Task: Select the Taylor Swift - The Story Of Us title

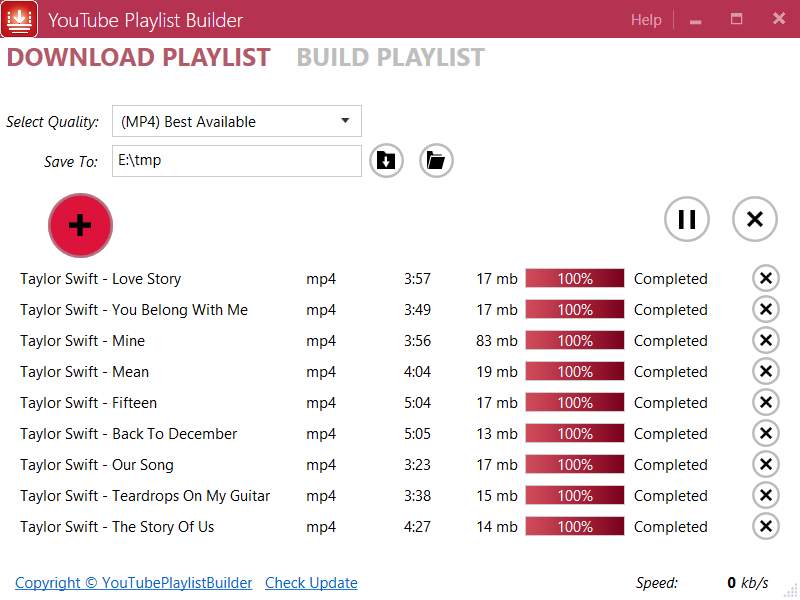Action: click(x=117, y=527)
